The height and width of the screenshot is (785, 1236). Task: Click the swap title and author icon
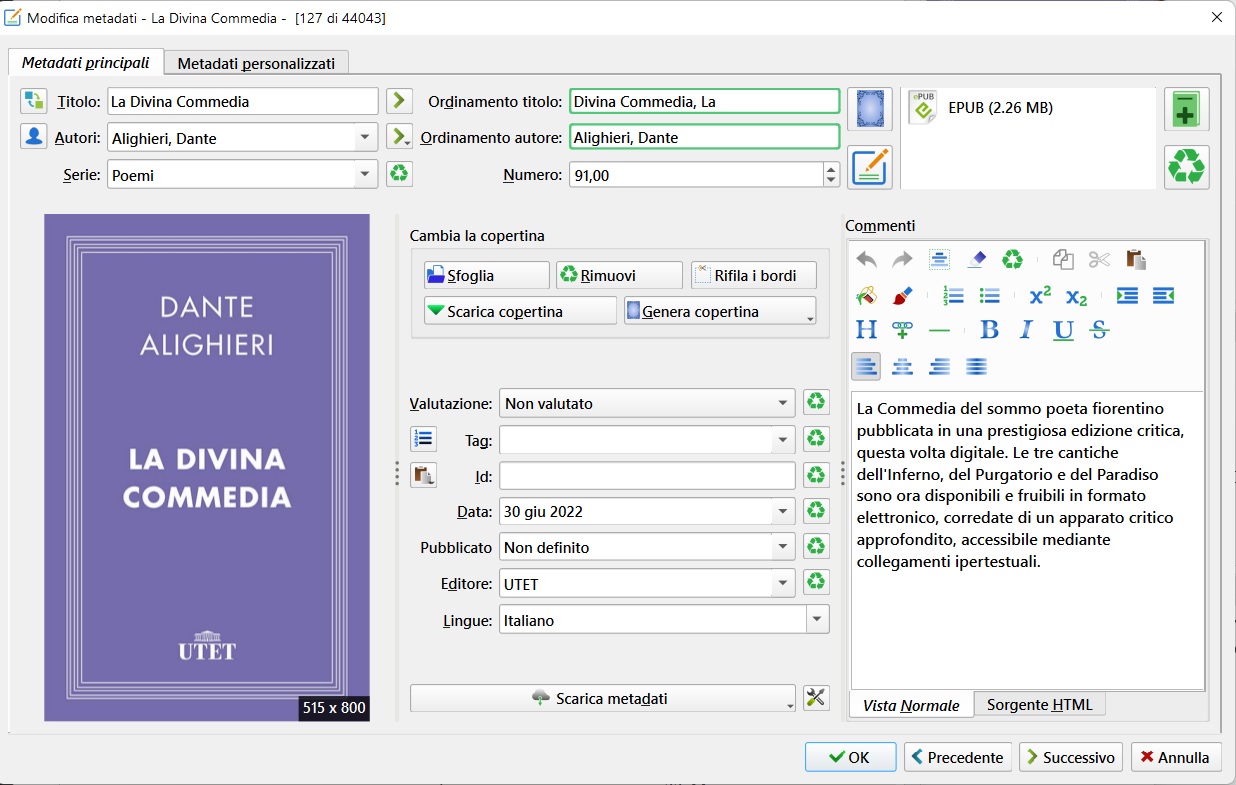coord(34,101)
